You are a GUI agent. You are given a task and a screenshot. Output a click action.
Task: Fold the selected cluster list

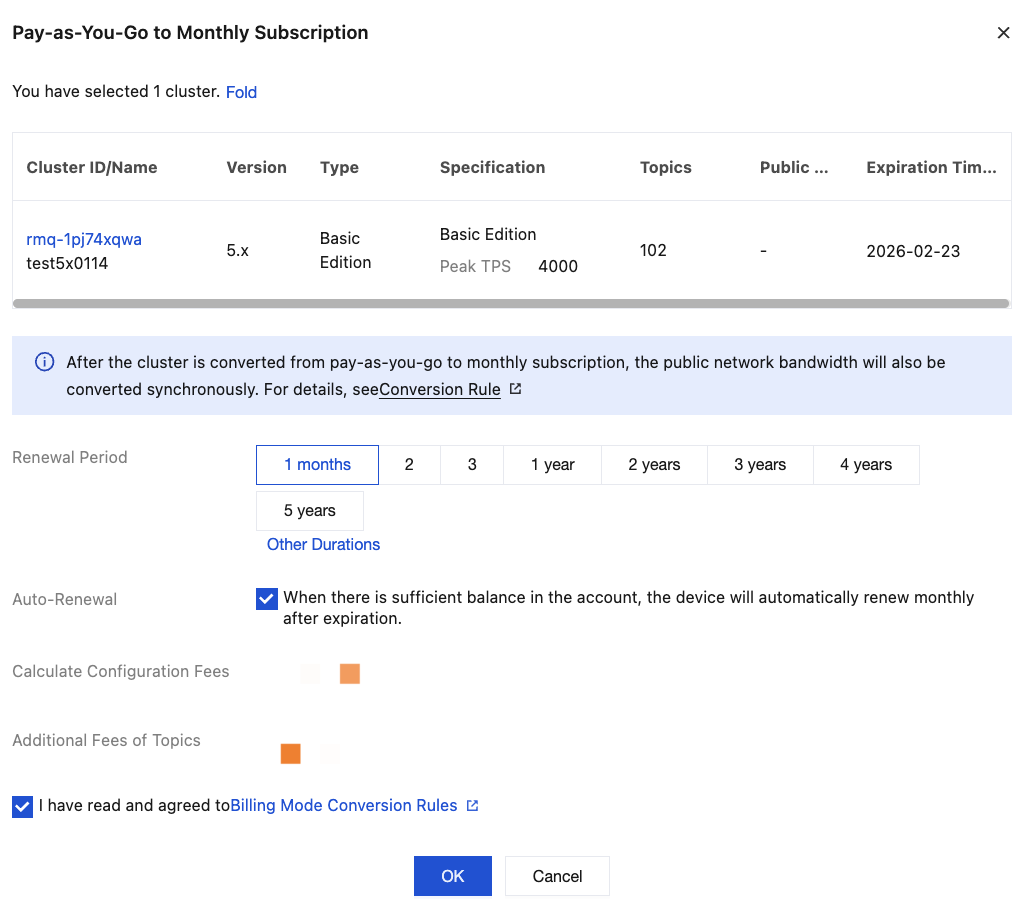click(241, 92)
